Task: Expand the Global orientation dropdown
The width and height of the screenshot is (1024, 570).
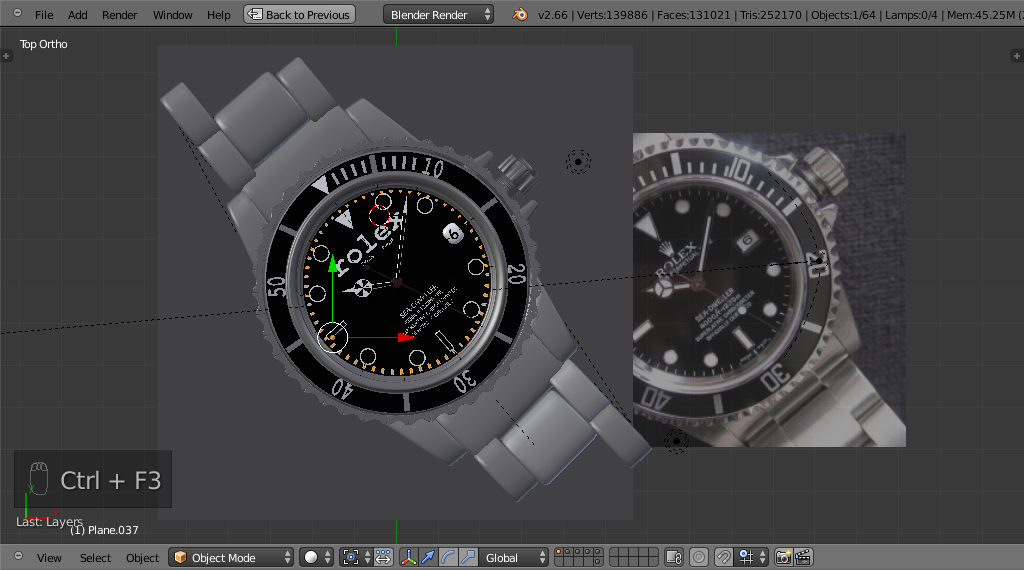Action: click(x=516, y=558)
